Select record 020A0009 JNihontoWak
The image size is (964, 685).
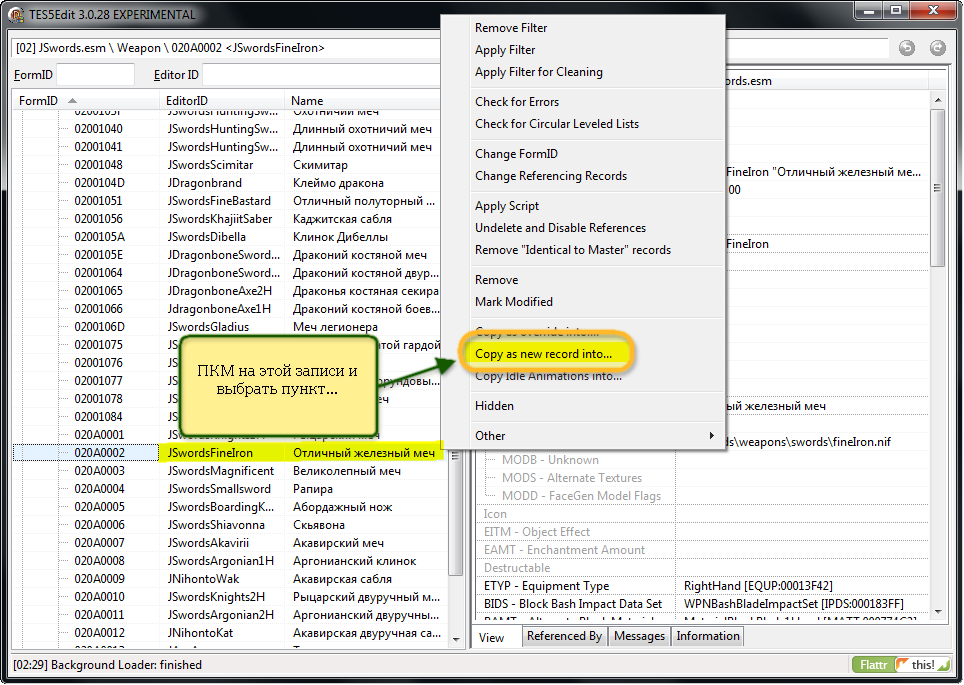point(231,579)
